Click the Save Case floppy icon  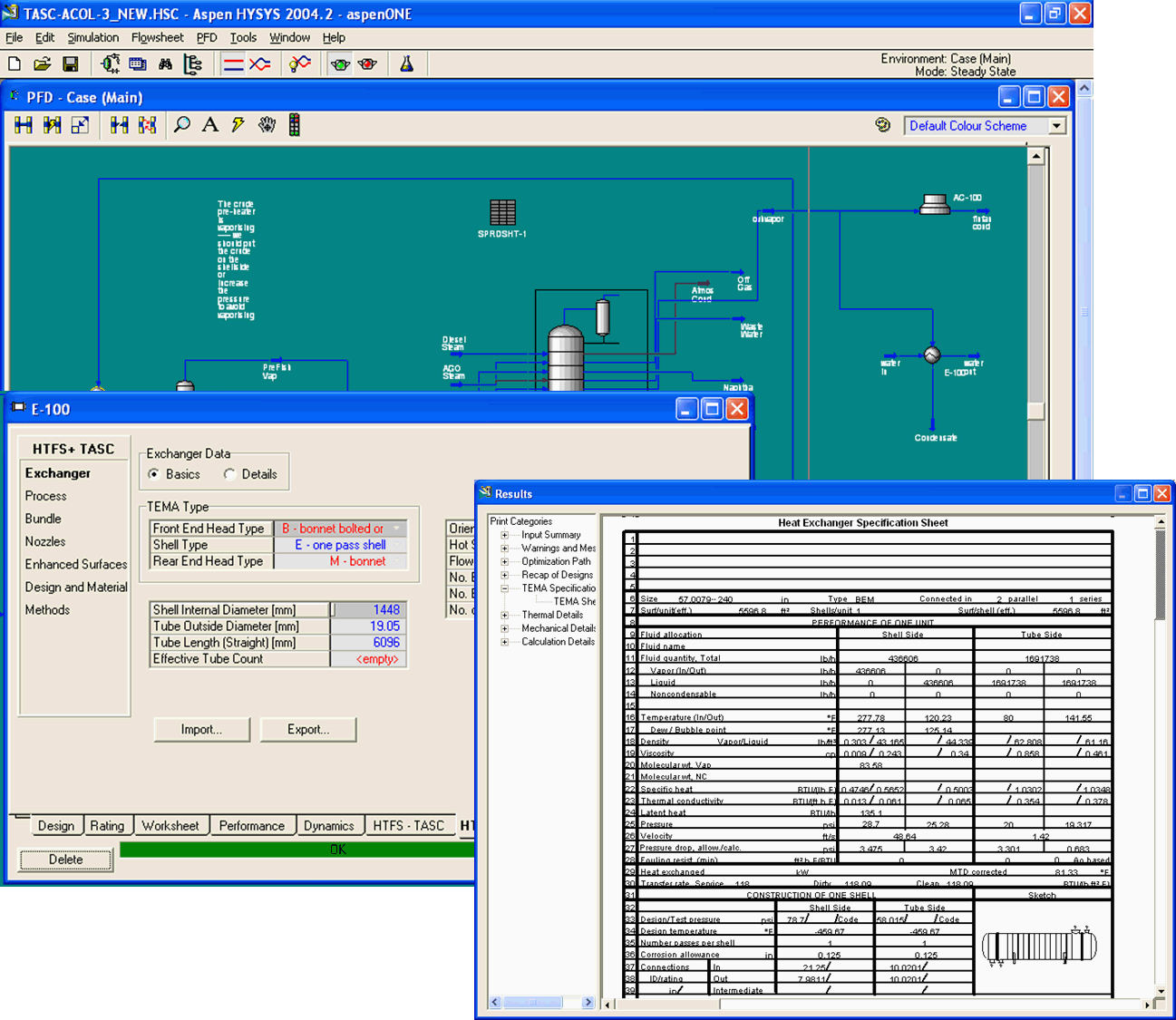pos(70,63)
